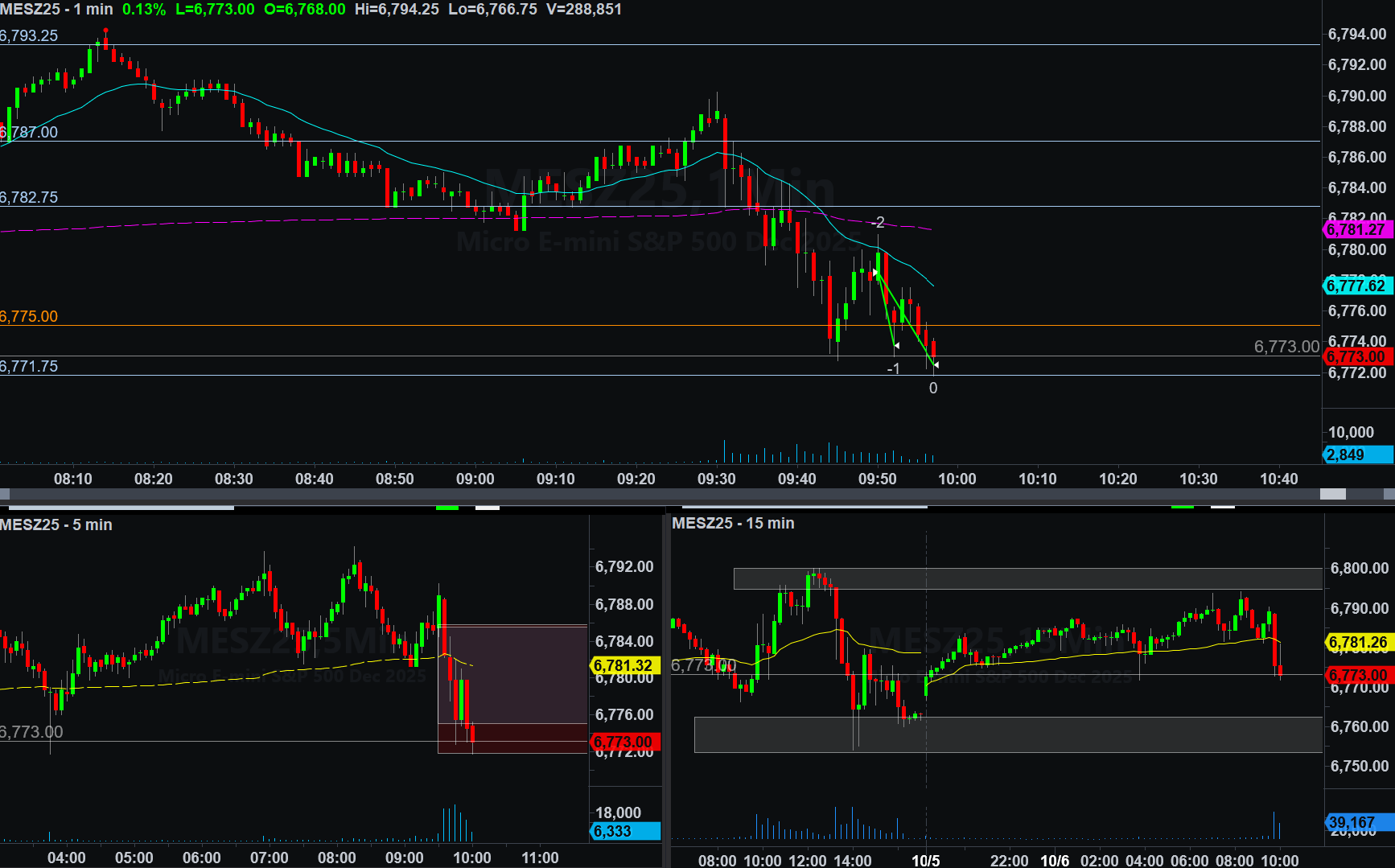This screenshot has width=1395, height=868.
Task: Click the 6,771.75 price level label
Action: (29, 366)
